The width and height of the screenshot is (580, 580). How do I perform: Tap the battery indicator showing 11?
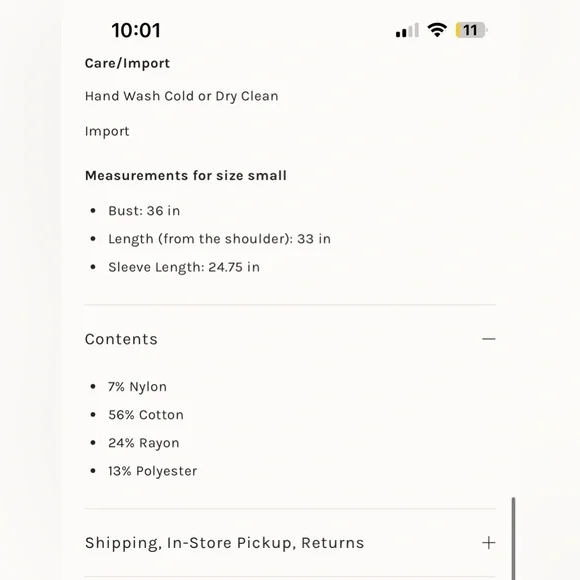472,30
